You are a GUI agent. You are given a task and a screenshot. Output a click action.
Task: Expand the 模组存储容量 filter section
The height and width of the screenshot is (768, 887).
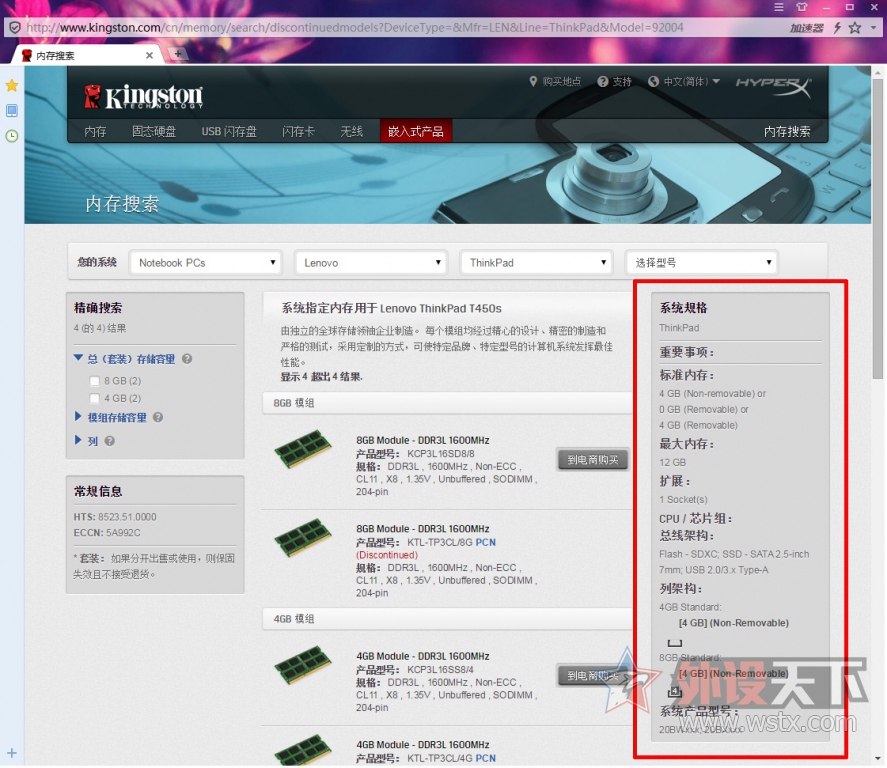point(78,416)
